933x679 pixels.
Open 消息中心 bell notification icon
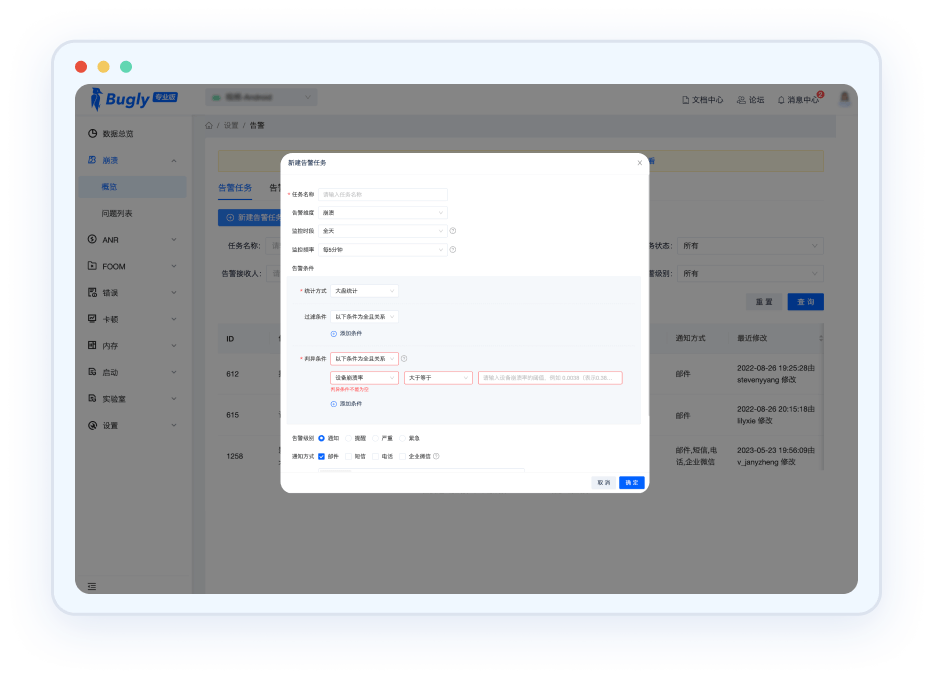782,100
